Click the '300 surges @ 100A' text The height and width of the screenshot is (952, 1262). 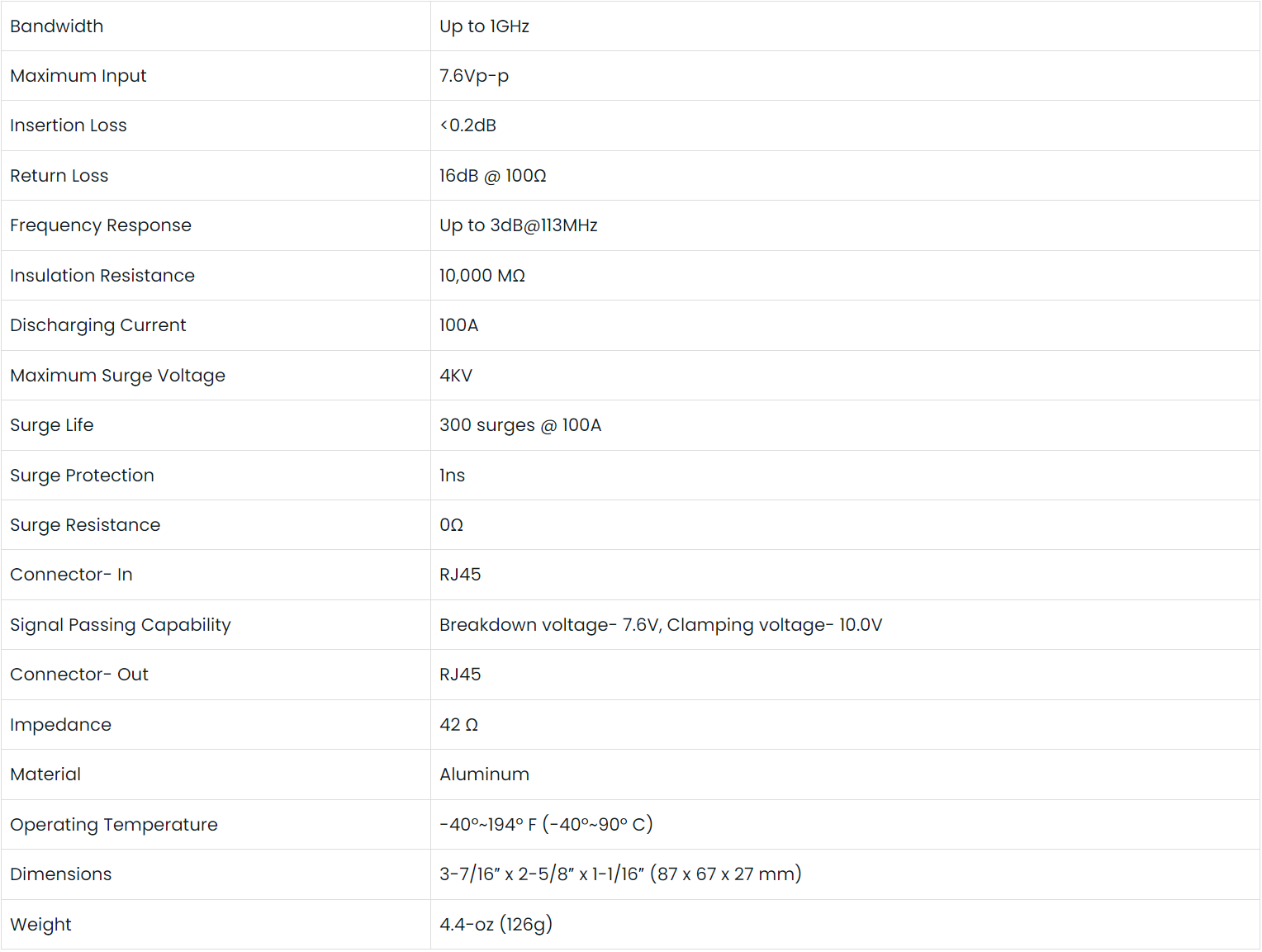tap(520, 425)
